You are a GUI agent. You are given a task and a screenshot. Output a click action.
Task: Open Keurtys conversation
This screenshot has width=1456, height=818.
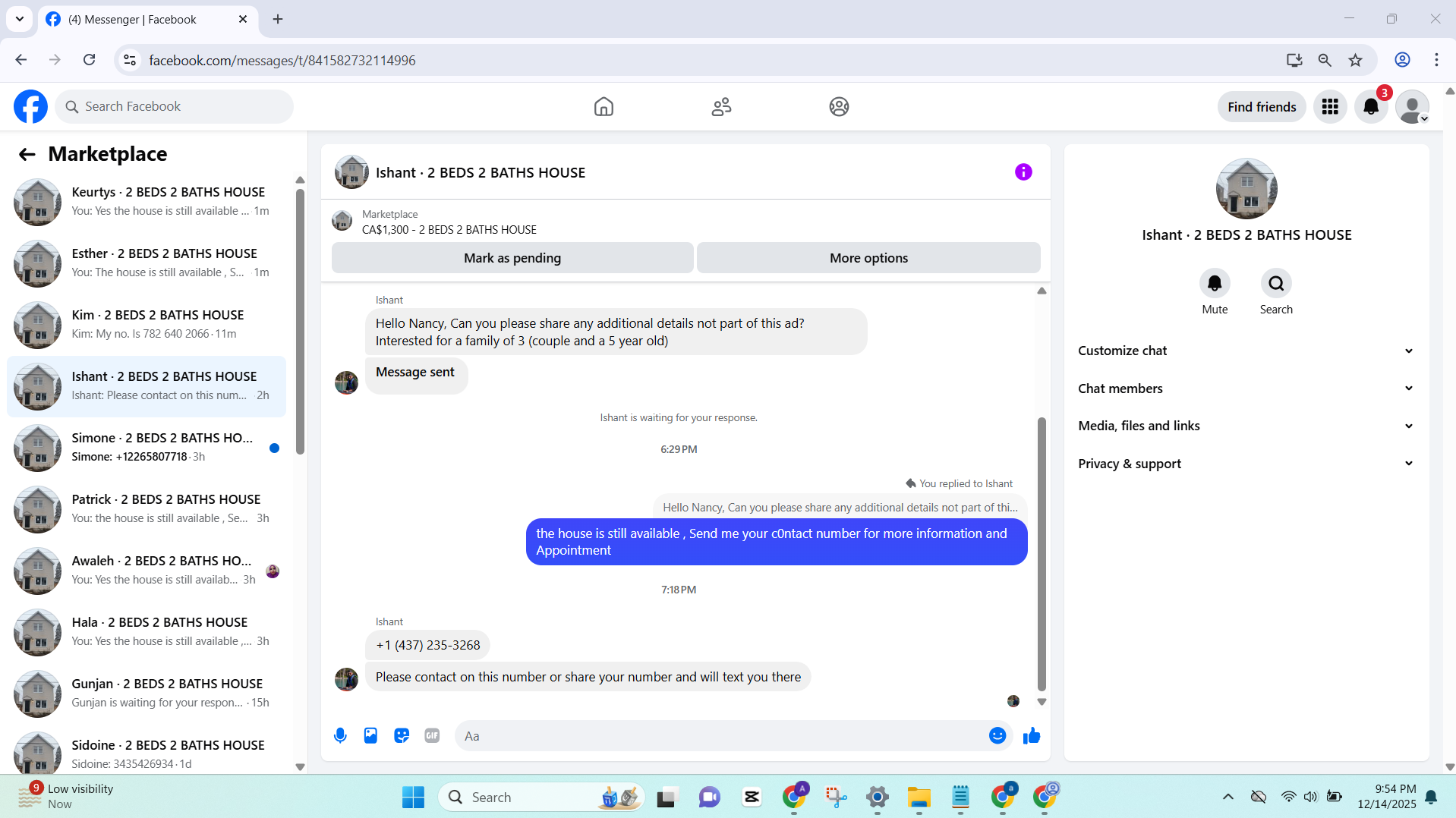coord(147,202)
